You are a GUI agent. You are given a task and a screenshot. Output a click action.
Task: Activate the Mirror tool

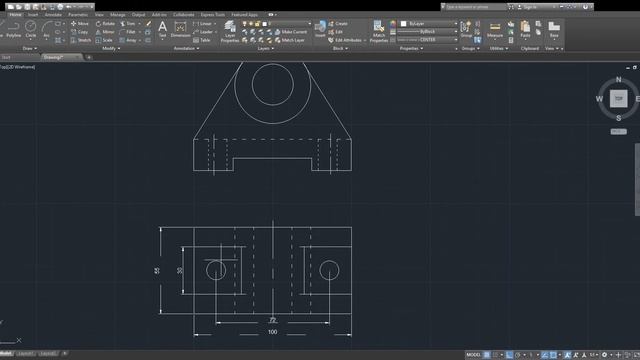pyautogui.click(x=105, y=32)
